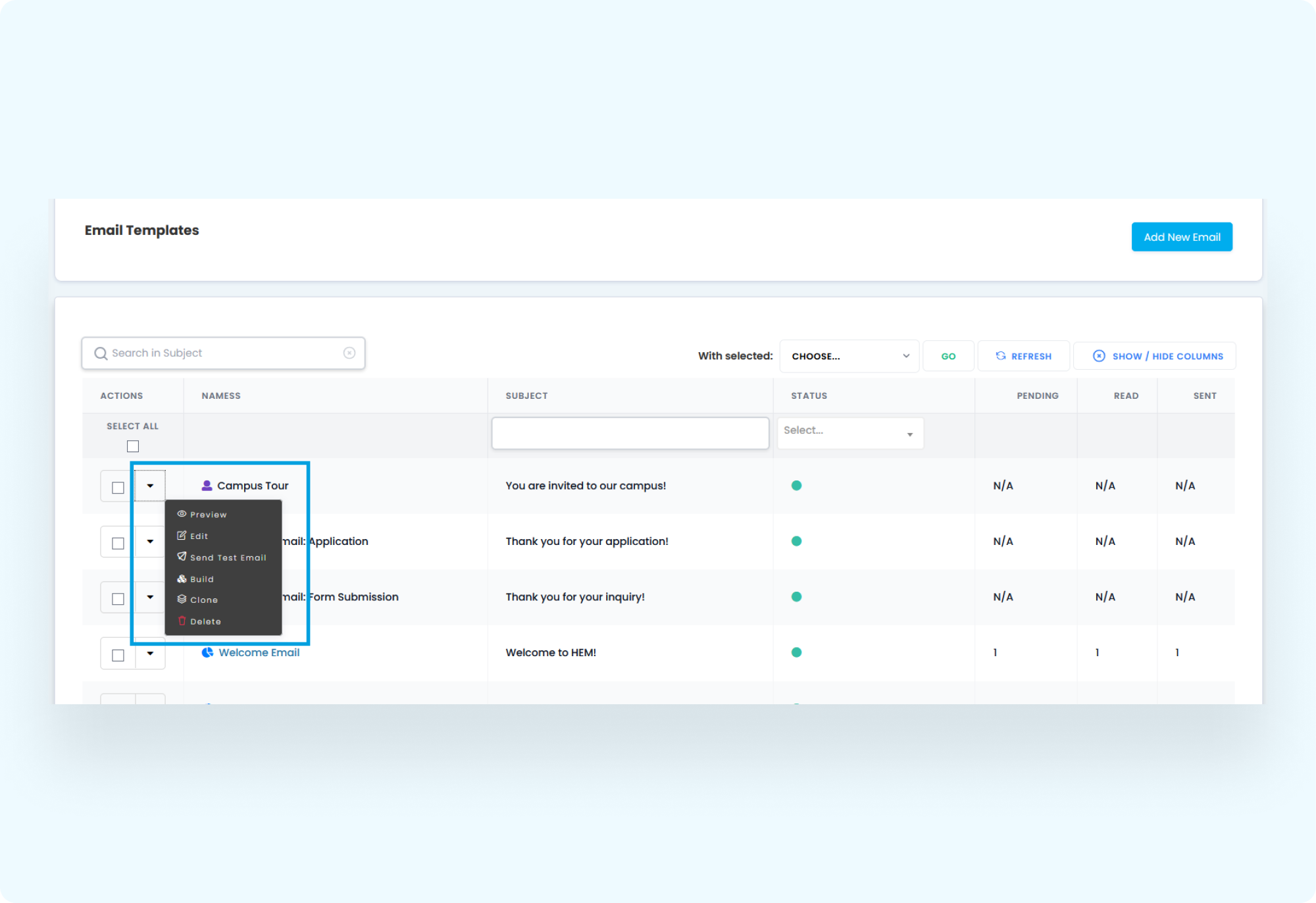Expand actions arrow for Welcome Email row

click(150, 654)
